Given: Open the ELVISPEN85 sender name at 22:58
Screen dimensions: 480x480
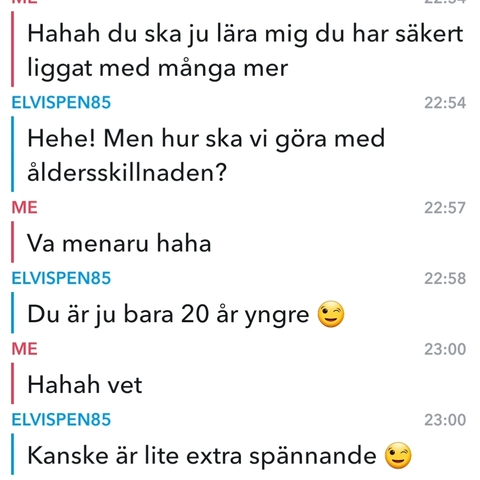Looking at the screenshot, I should (61, 278).
